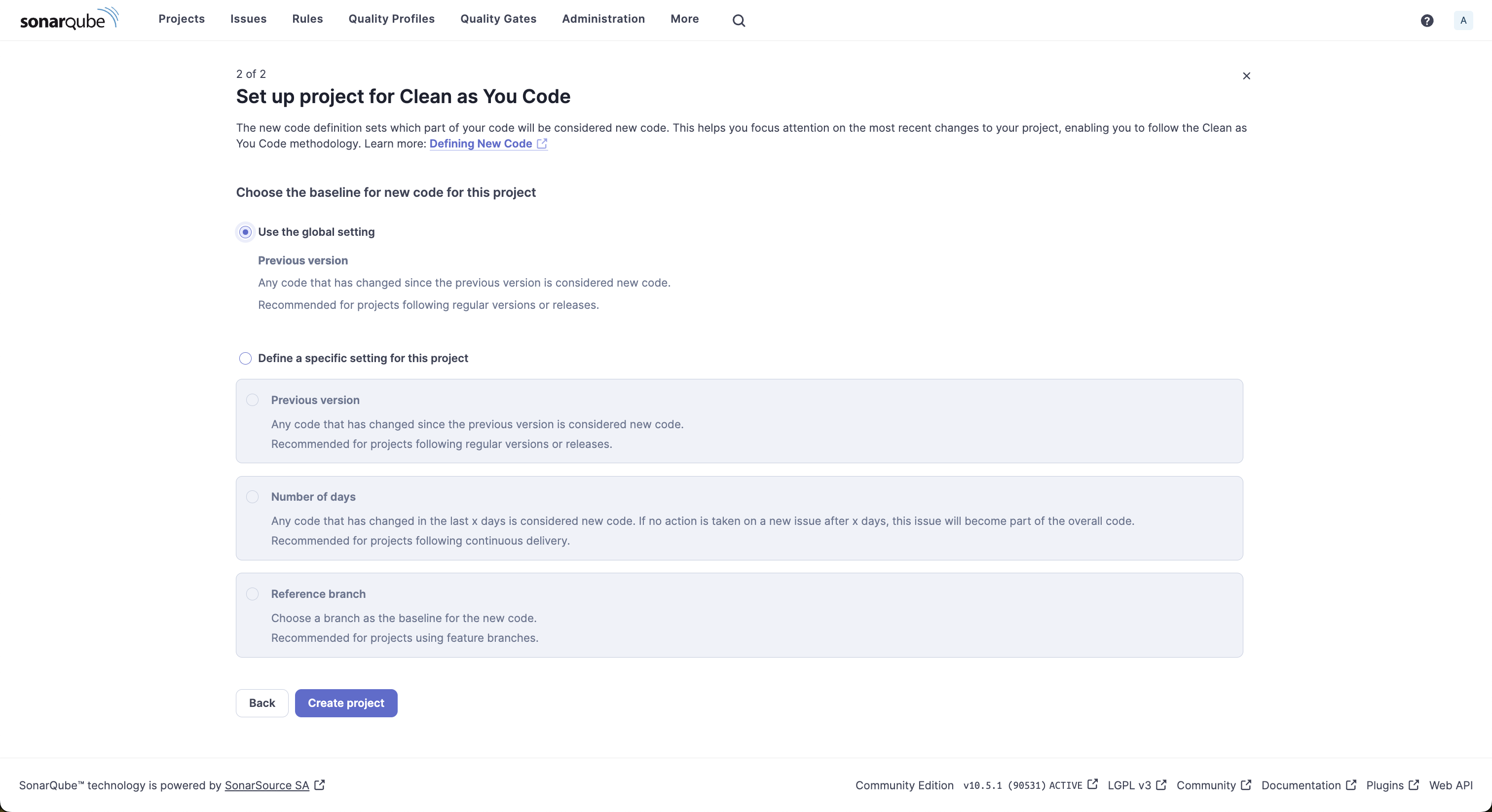
Task: Go back using the Back button
Action: 261,702
